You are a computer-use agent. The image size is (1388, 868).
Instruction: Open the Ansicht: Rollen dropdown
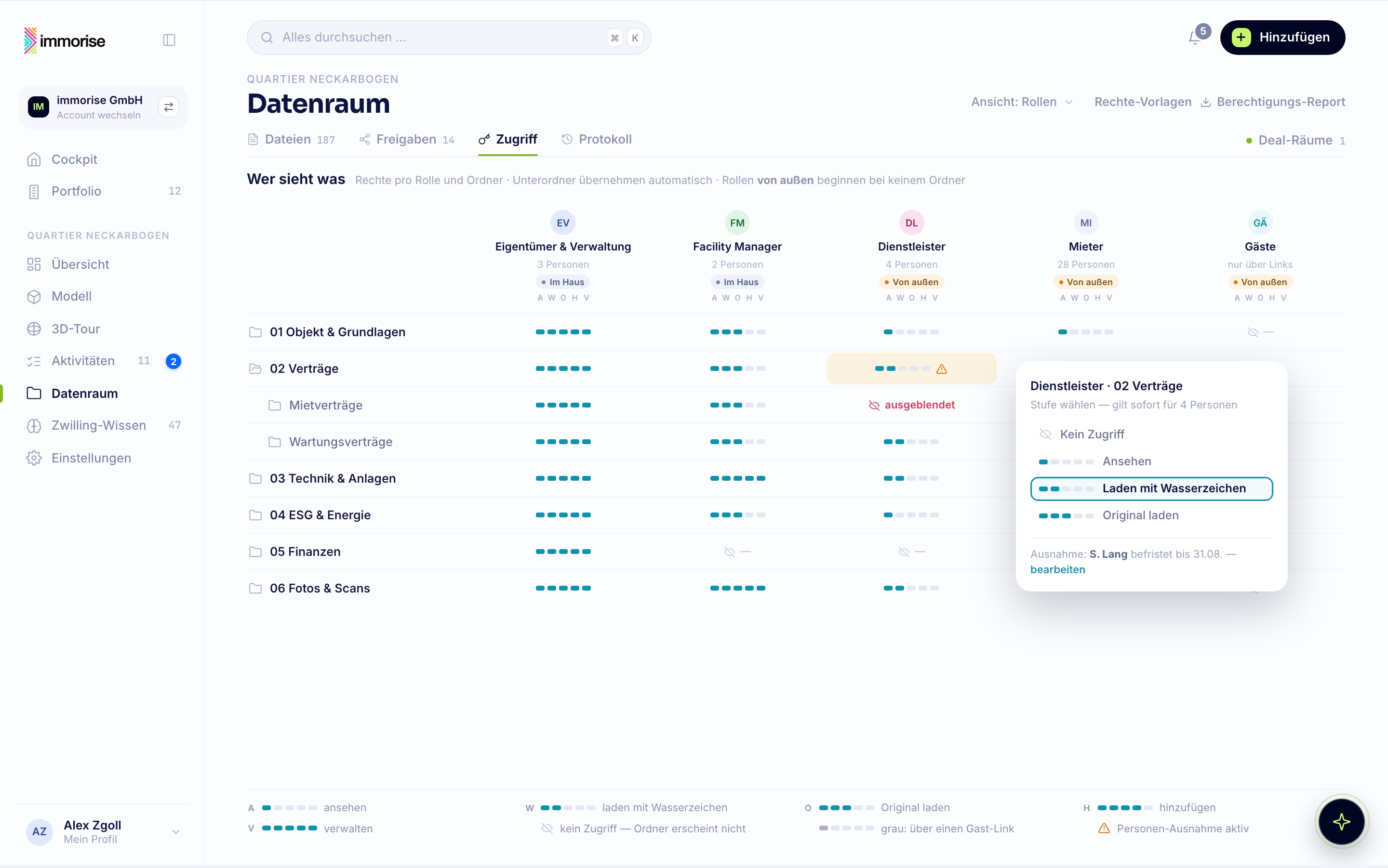pos(1022,102)
